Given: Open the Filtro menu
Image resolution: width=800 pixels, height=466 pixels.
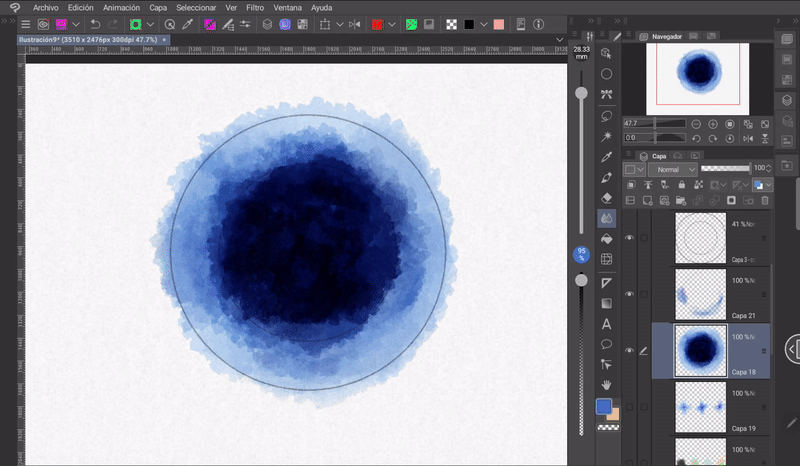Looking at the screenshot, I should (x=255, y=7).
